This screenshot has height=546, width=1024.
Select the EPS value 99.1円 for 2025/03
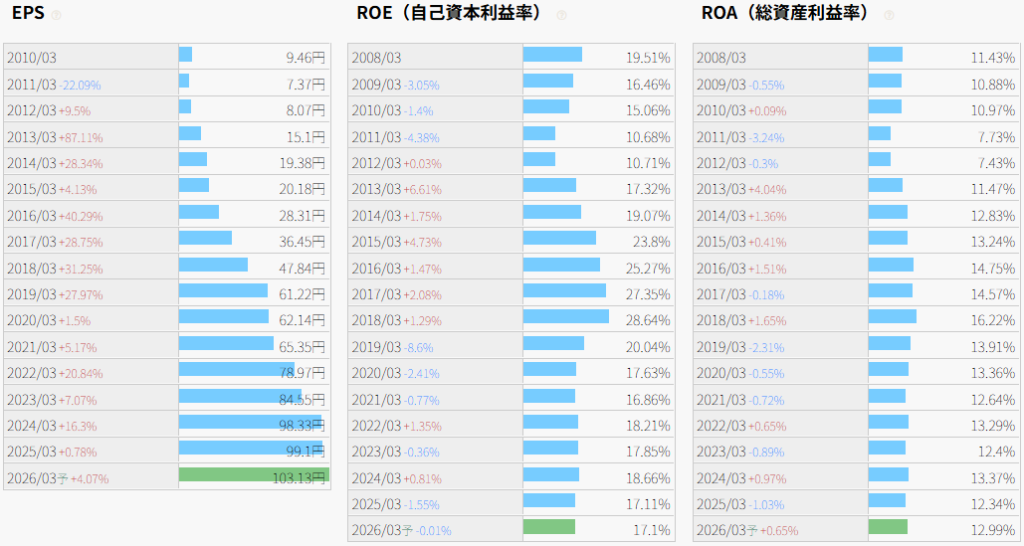305,449
